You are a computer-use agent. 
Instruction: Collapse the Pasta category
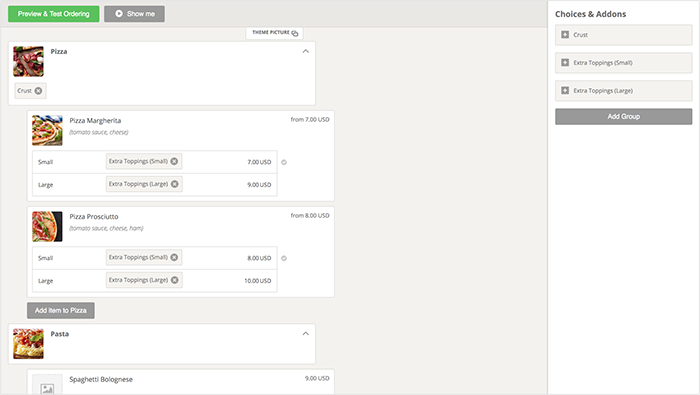(305, 333)
